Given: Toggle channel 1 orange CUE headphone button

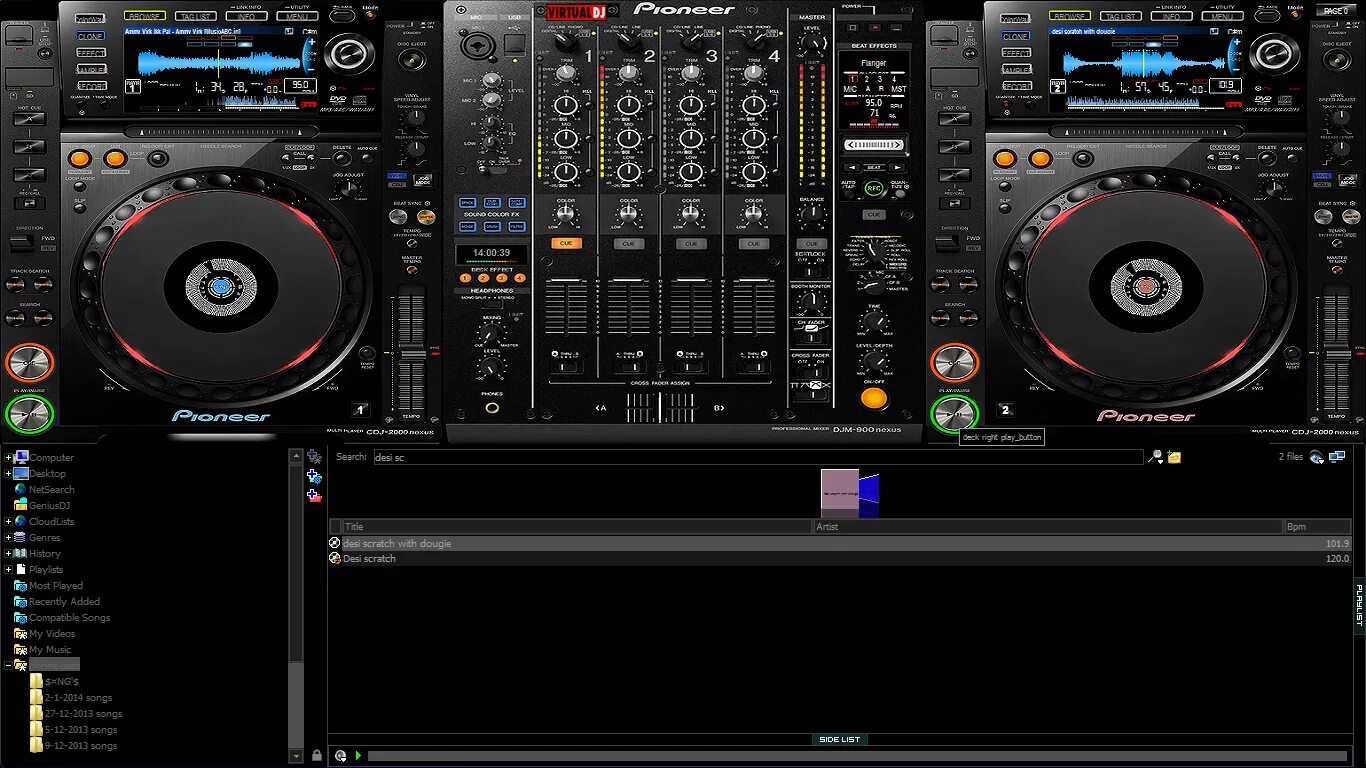Looking at the screenshot, I should (566, 243).
